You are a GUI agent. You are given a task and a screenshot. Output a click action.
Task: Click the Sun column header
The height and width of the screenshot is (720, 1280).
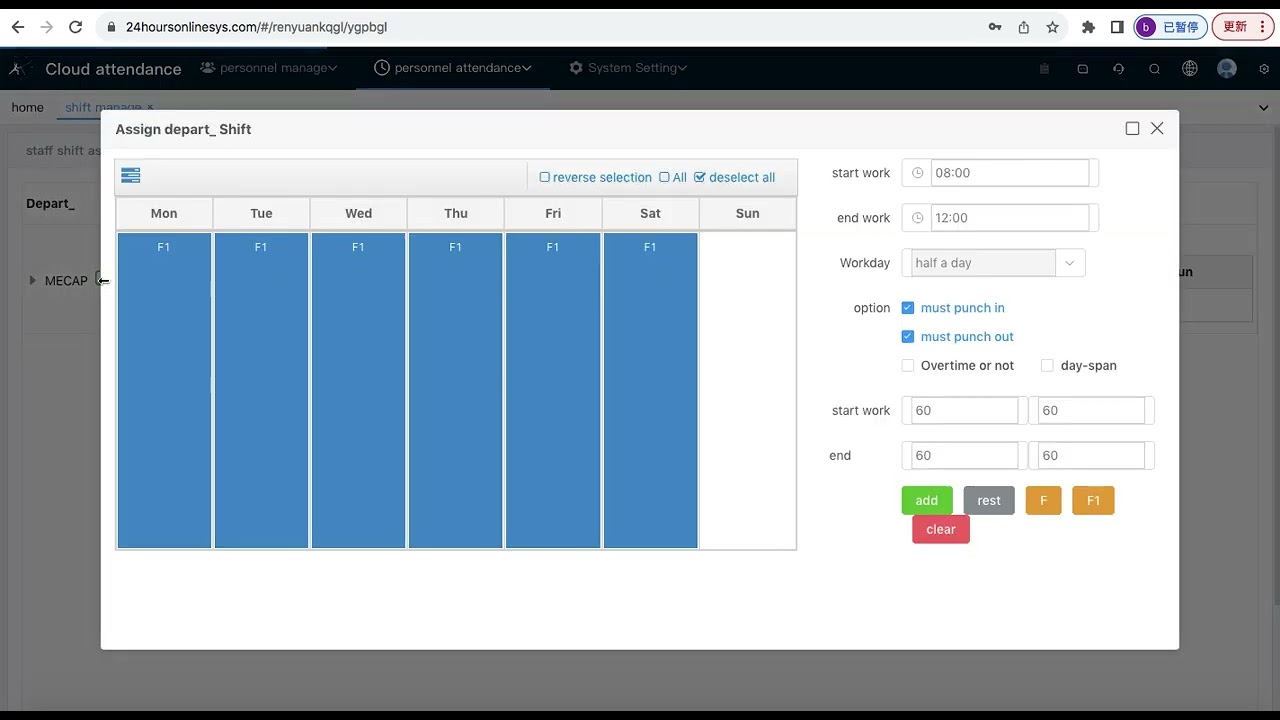[747, 214]
